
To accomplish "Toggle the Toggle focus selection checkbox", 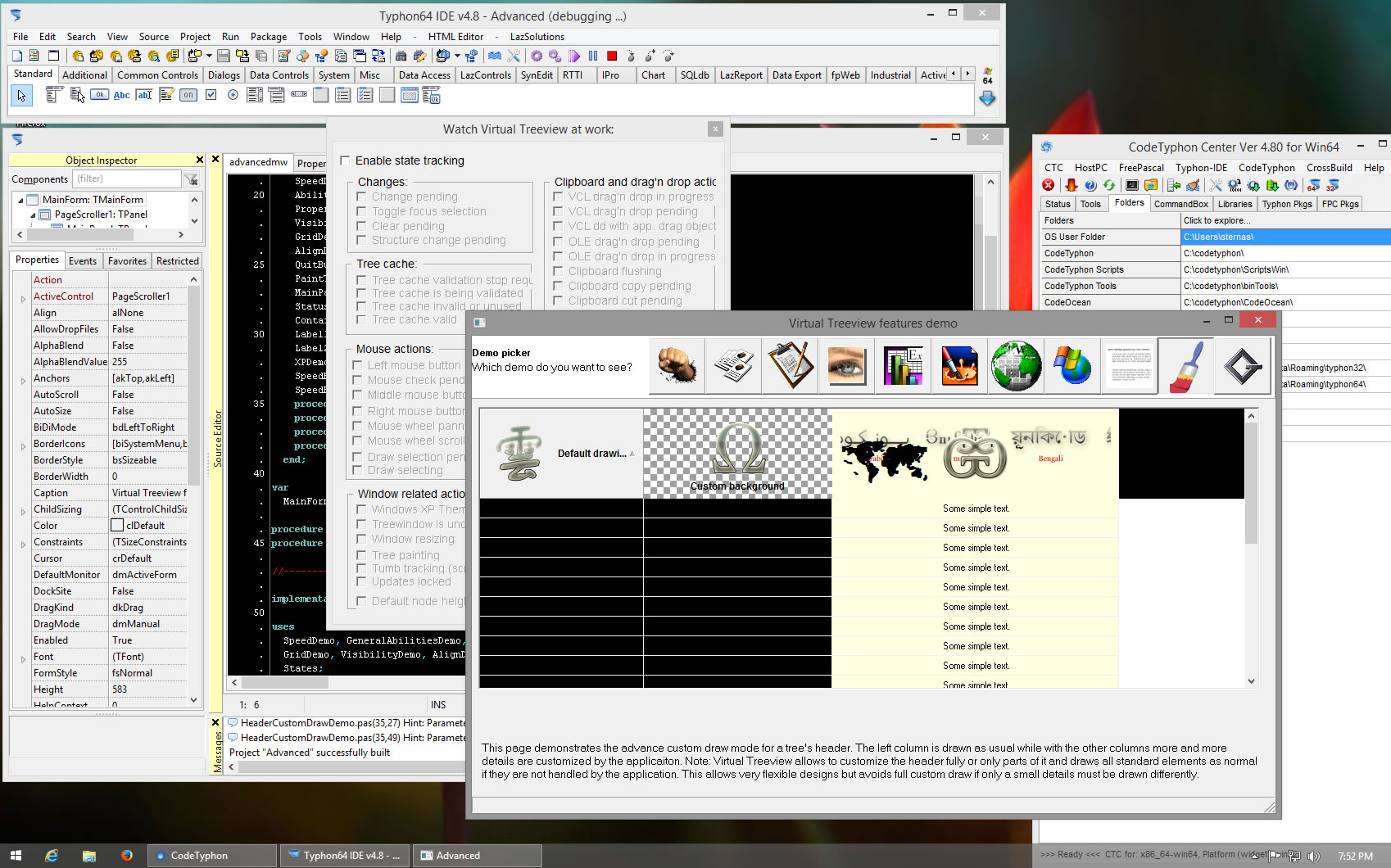I will pyautogui.click(x=361, y=211).
